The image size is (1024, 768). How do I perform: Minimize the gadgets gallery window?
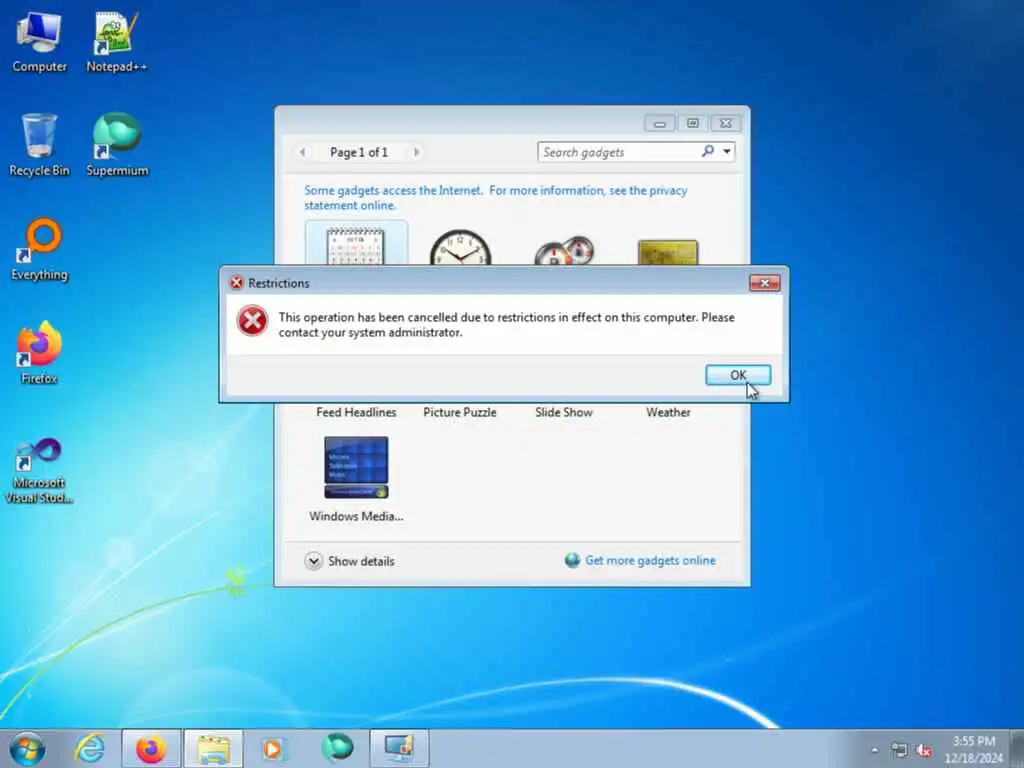660,123
